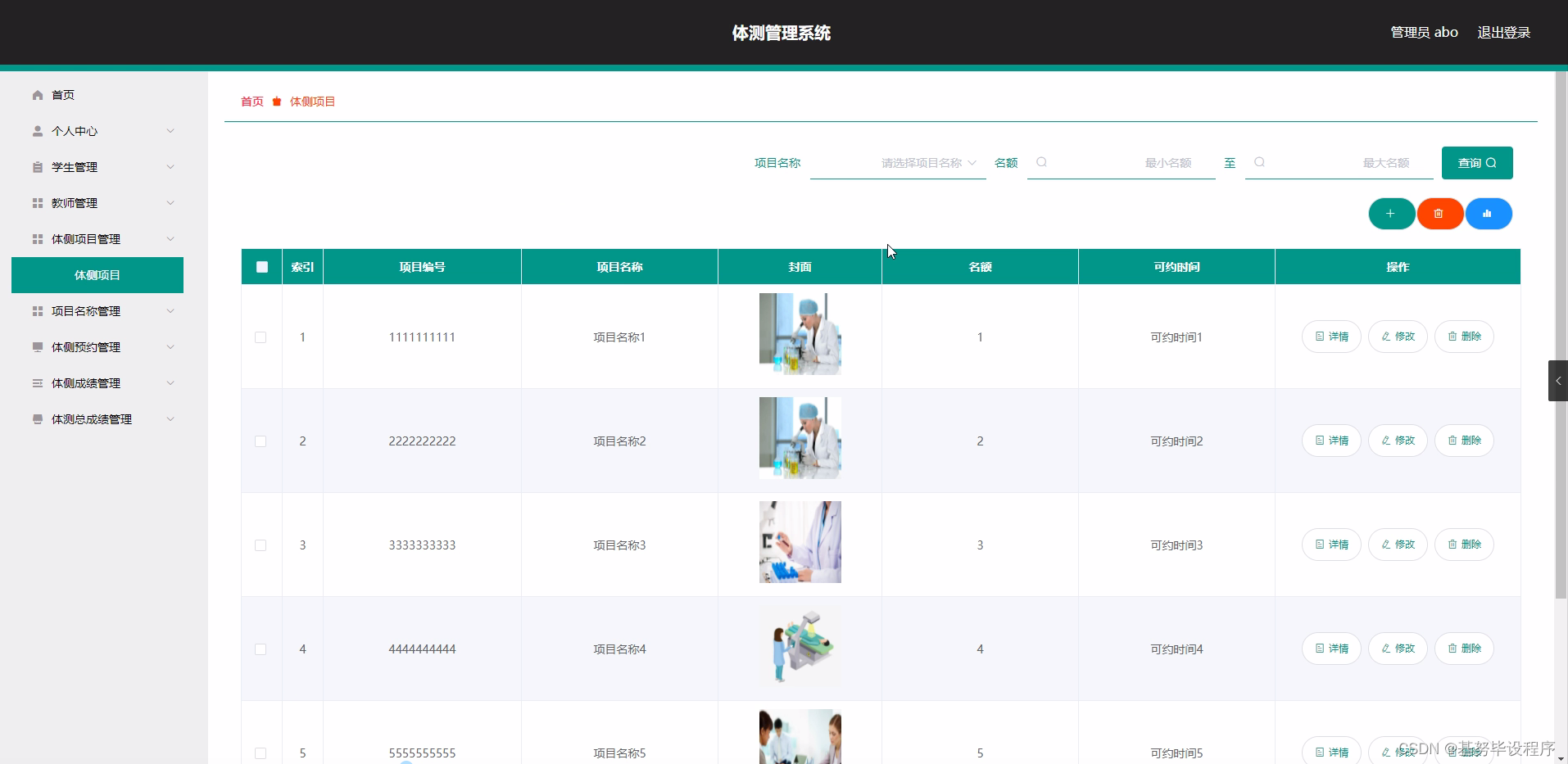Check the checkbox for row 4444444444

(x=261, y=649)
